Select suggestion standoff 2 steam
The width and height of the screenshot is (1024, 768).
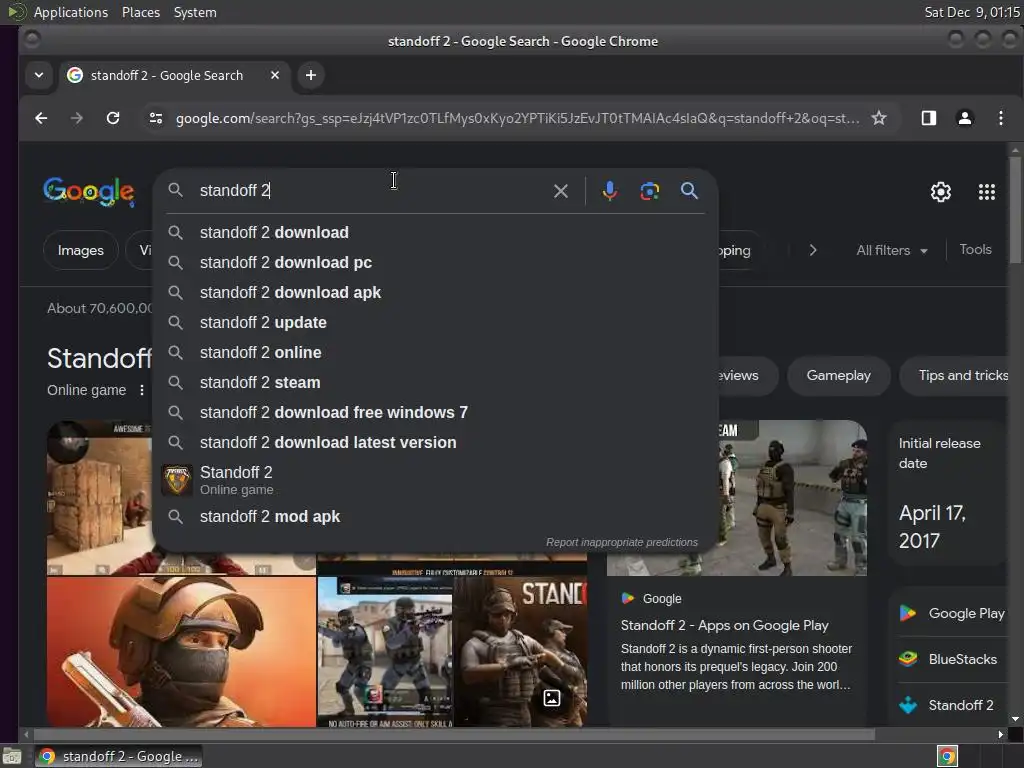point(435,383)
